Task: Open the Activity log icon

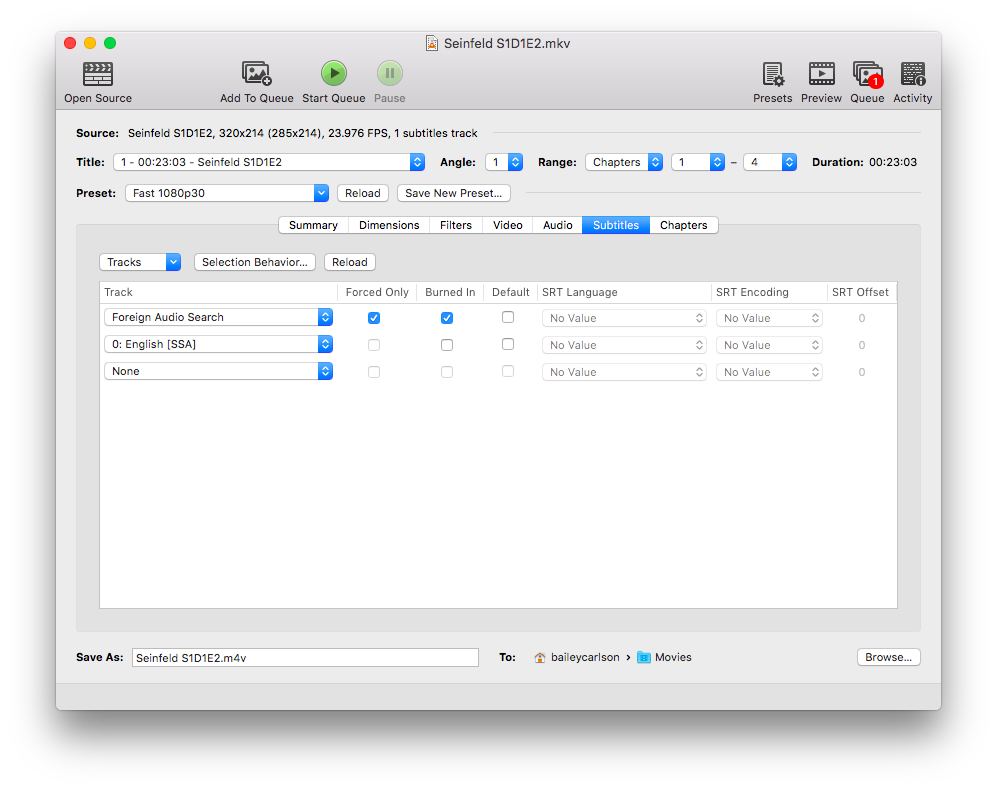Action: point(912,74)
